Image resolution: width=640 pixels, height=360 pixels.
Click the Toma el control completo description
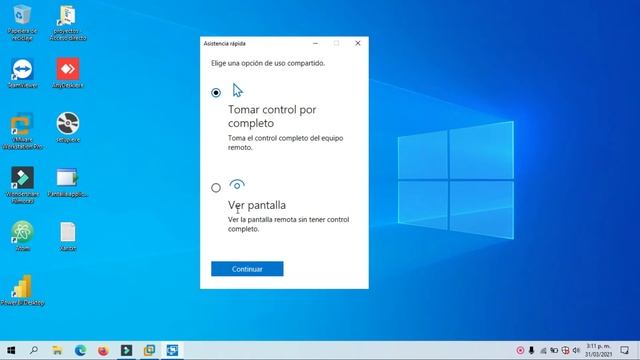coord(285,142)
